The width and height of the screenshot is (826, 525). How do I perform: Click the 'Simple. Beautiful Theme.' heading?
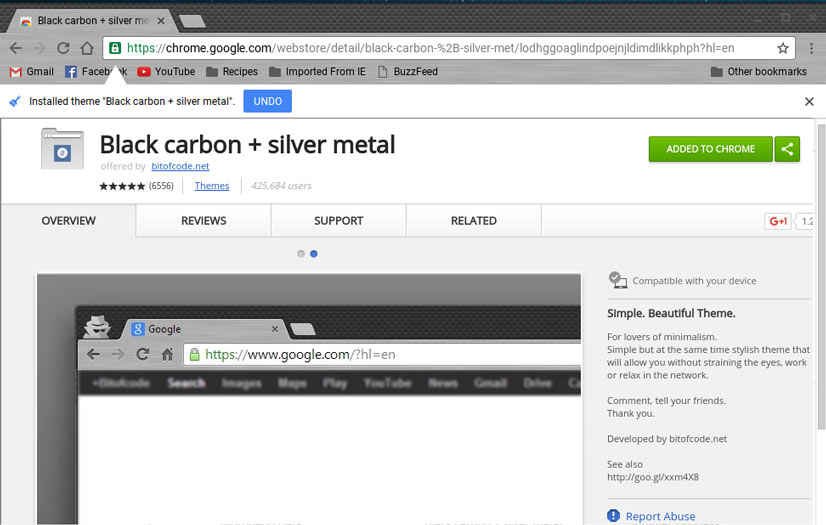671,313
